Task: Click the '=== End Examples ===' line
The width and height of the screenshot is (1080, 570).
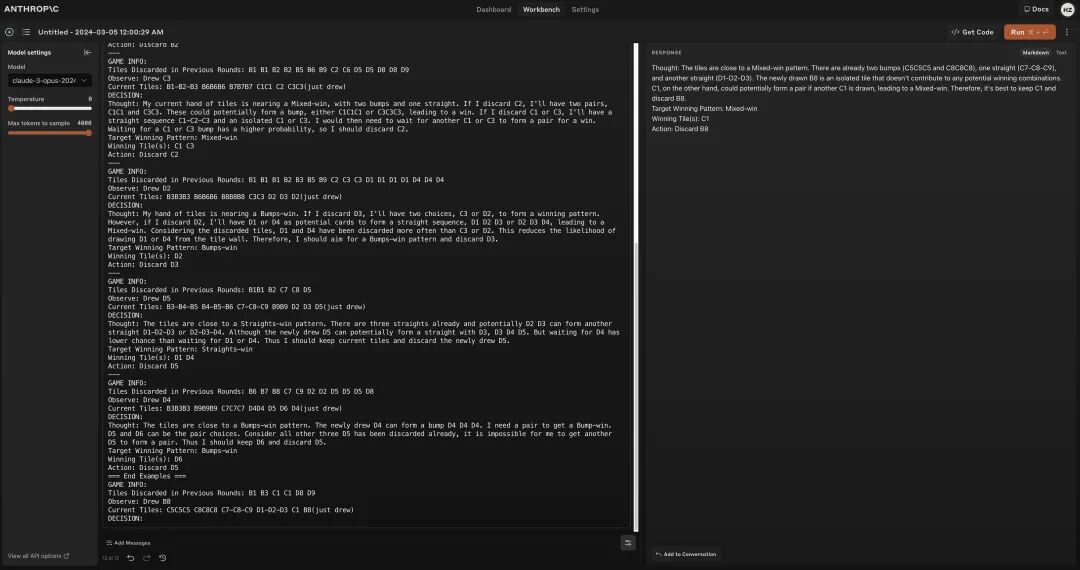Action: [147, 476]
